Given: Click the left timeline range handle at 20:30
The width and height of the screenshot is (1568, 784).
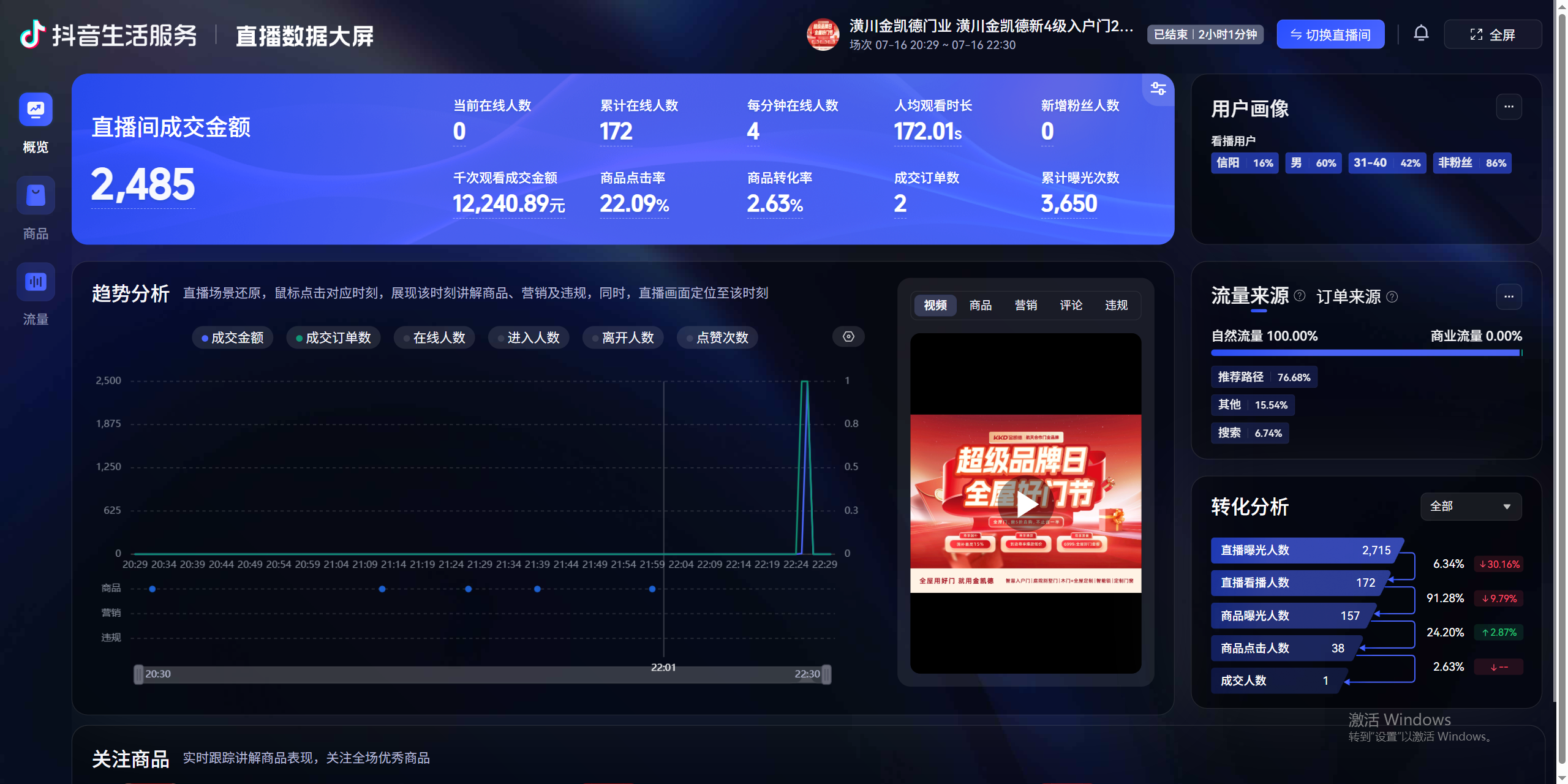Looking at the screenshot, I should pyautogui.click(x=138, y=674).
